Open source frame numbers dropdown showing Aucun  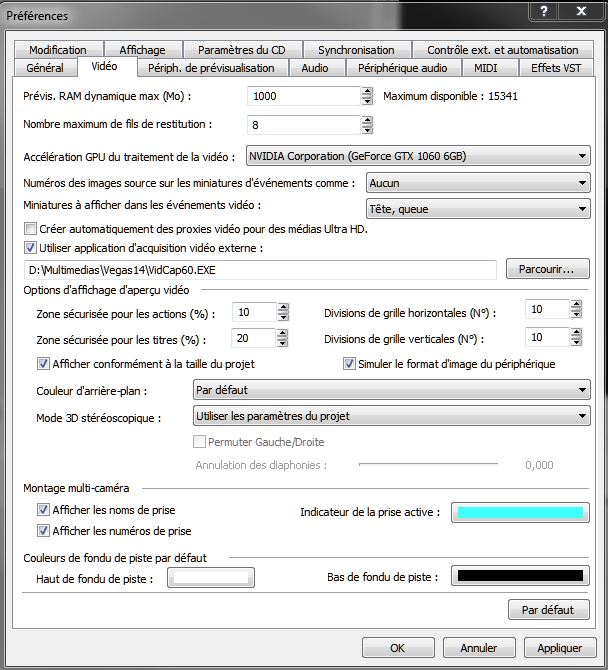click(478, 183)
